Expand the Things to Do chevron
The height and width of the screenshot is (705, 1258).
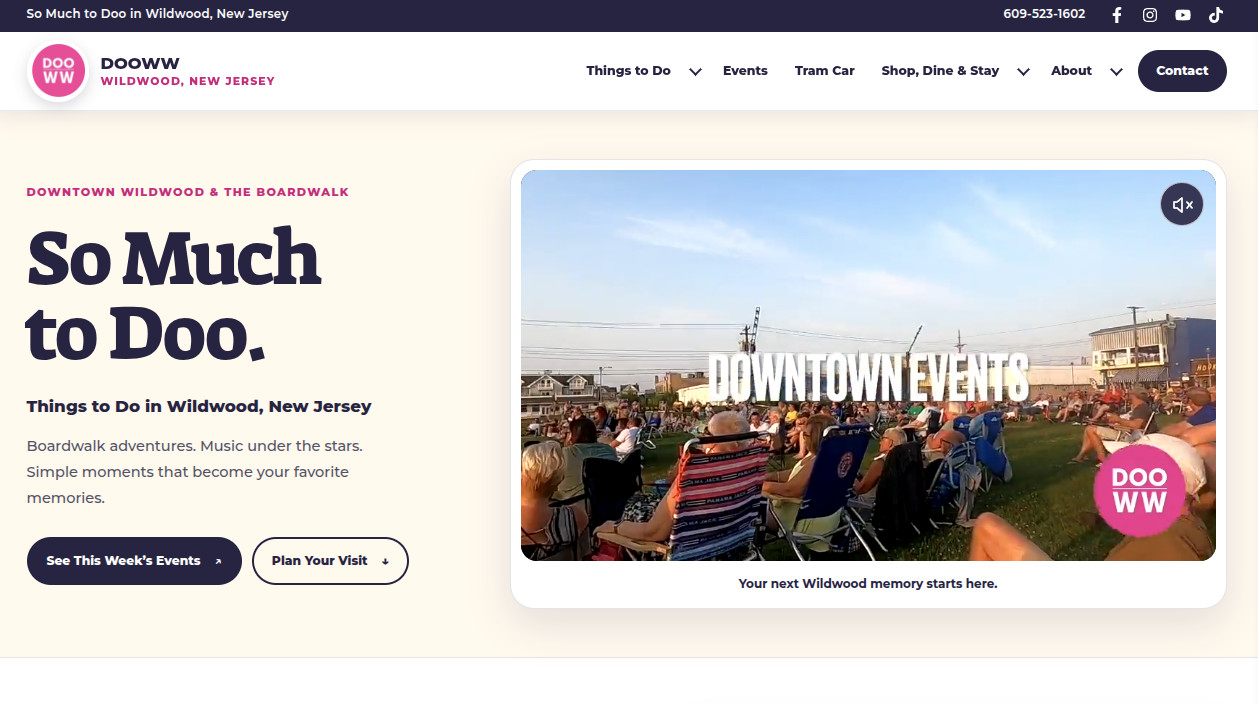tap(695, 71)
